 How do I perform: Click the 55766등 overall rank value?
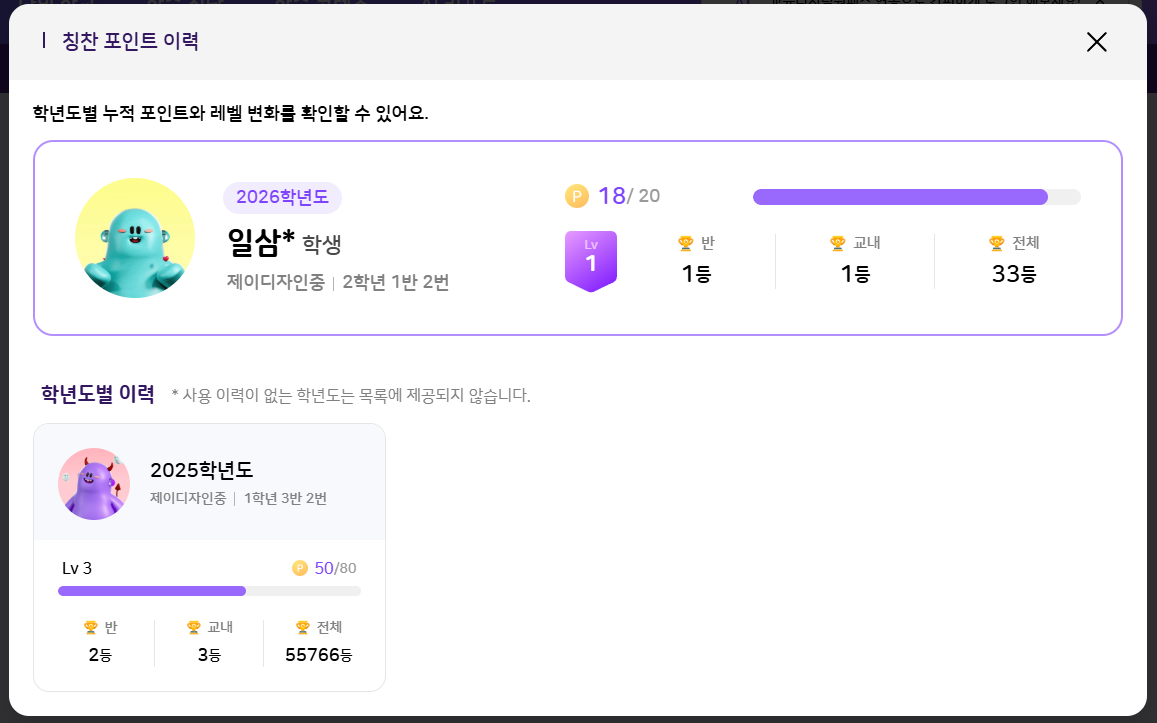pyautogui.click(x=319, y=655)
